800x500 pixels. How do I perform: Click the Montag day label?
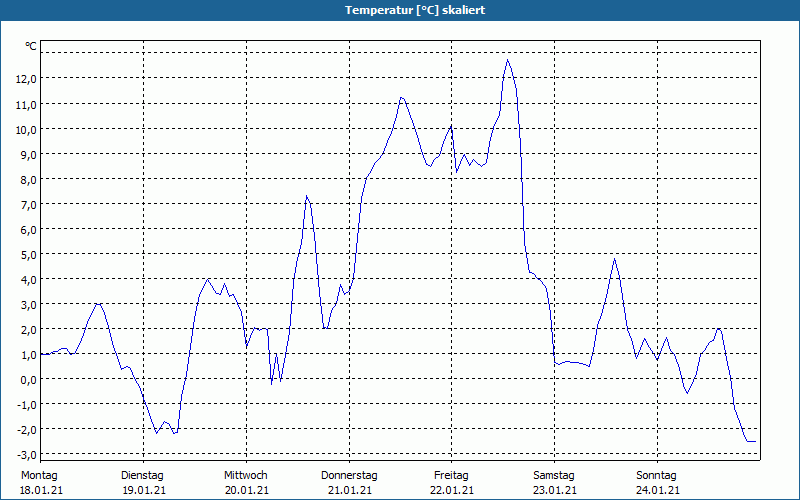pos(39,476)
